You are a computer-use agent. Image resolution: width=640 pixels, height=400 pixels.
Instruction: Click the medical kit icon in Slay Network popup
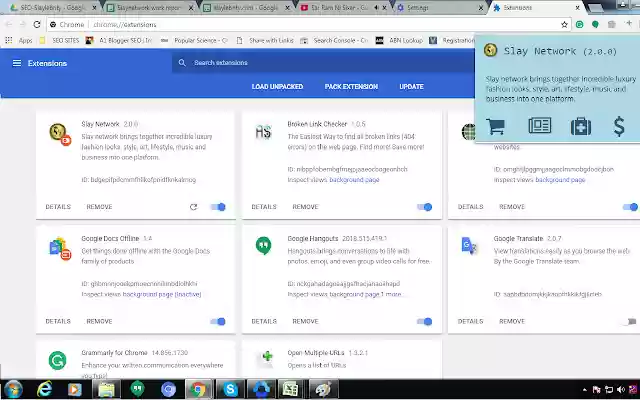(x=581, y=126)
